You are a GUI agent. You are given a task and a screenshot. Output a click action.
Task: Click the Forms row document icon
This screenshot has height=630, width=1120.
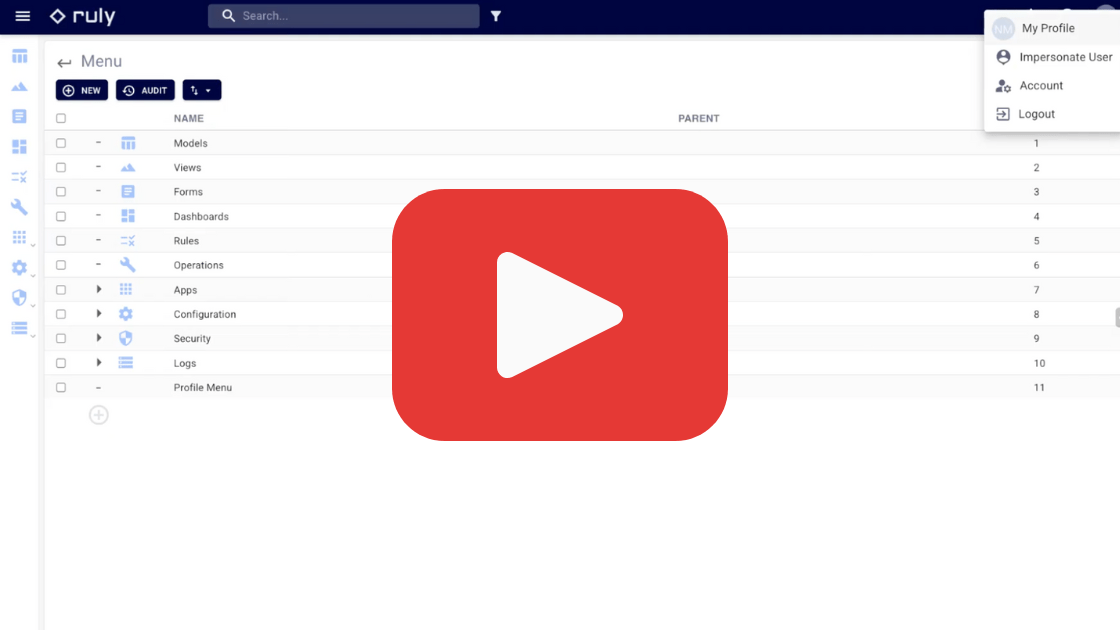click(128, 191)
